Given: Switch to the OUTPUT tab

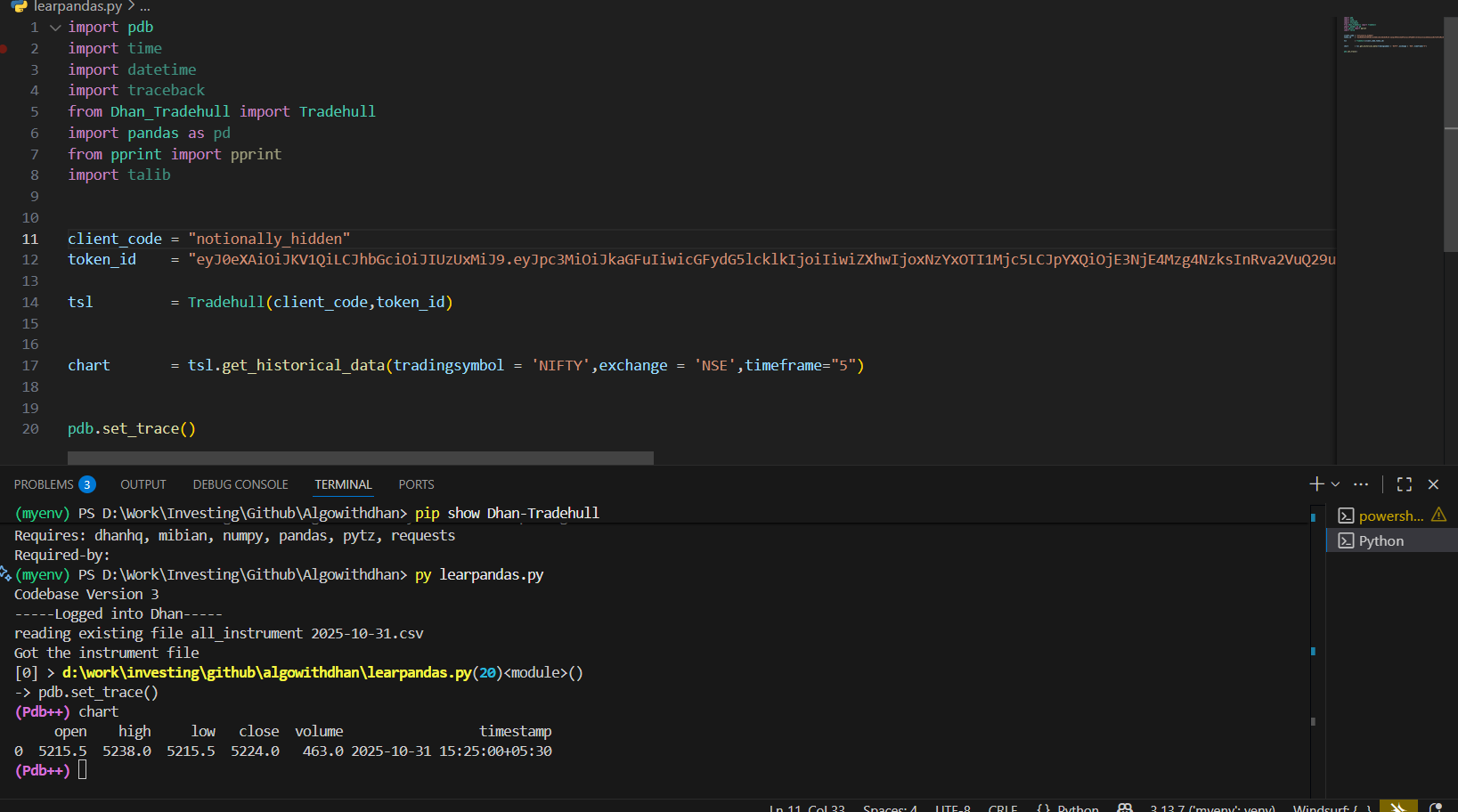Looking at the screenshot, I should (143, 484).
